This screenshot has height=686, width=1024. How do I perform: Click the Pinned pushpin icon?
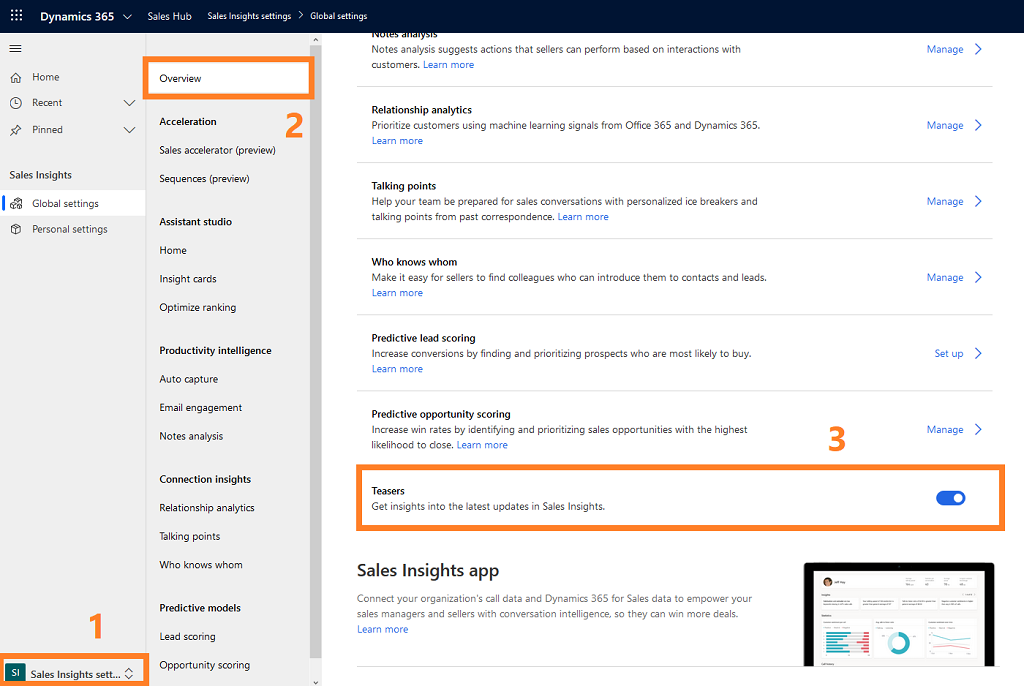pyautogui.click(x=14, y=129)
